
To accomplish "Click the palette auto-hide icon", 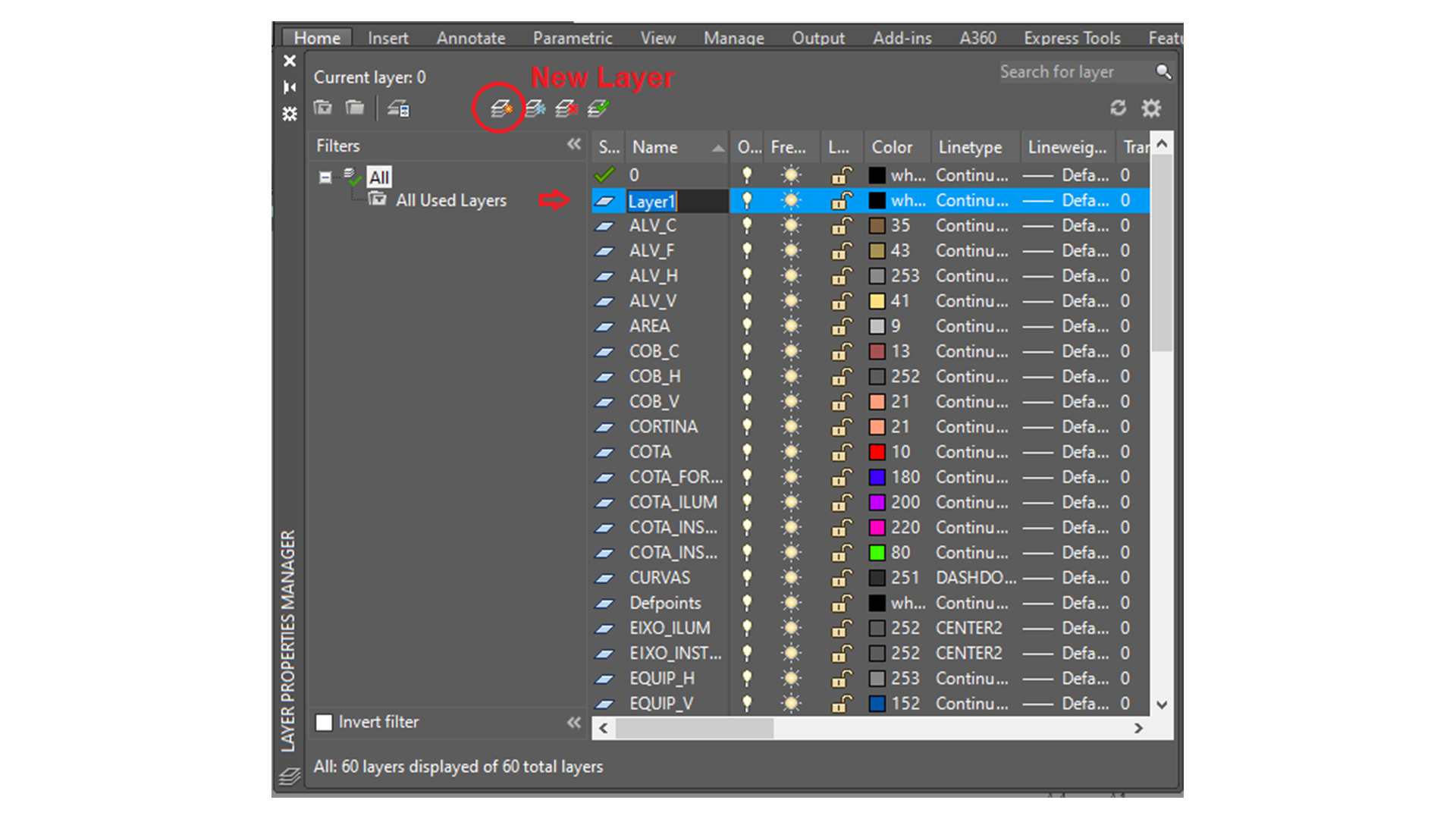I will point(290,87).
